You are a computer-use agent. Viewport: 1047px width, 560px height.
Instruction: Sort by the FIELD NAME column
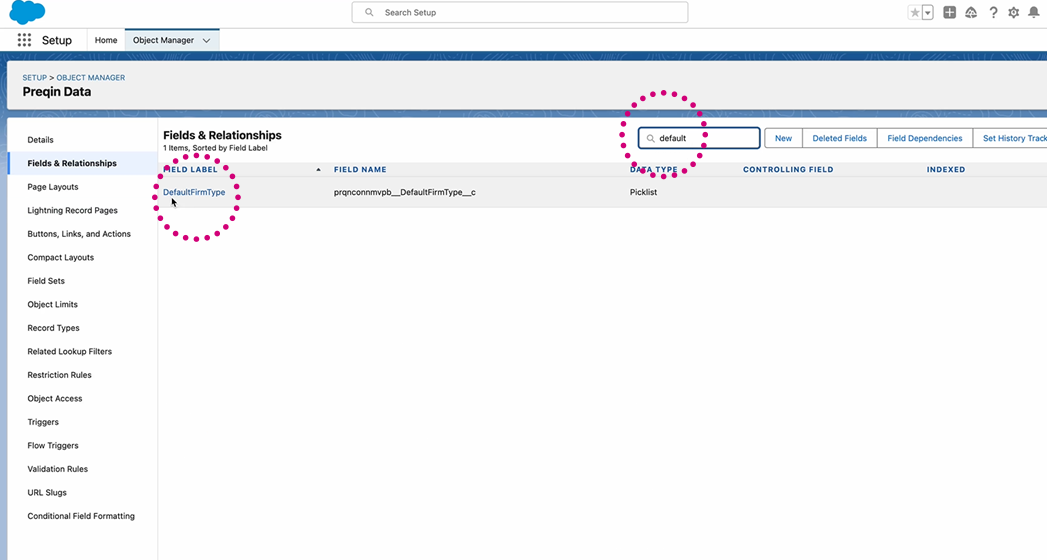click(360, 170)
